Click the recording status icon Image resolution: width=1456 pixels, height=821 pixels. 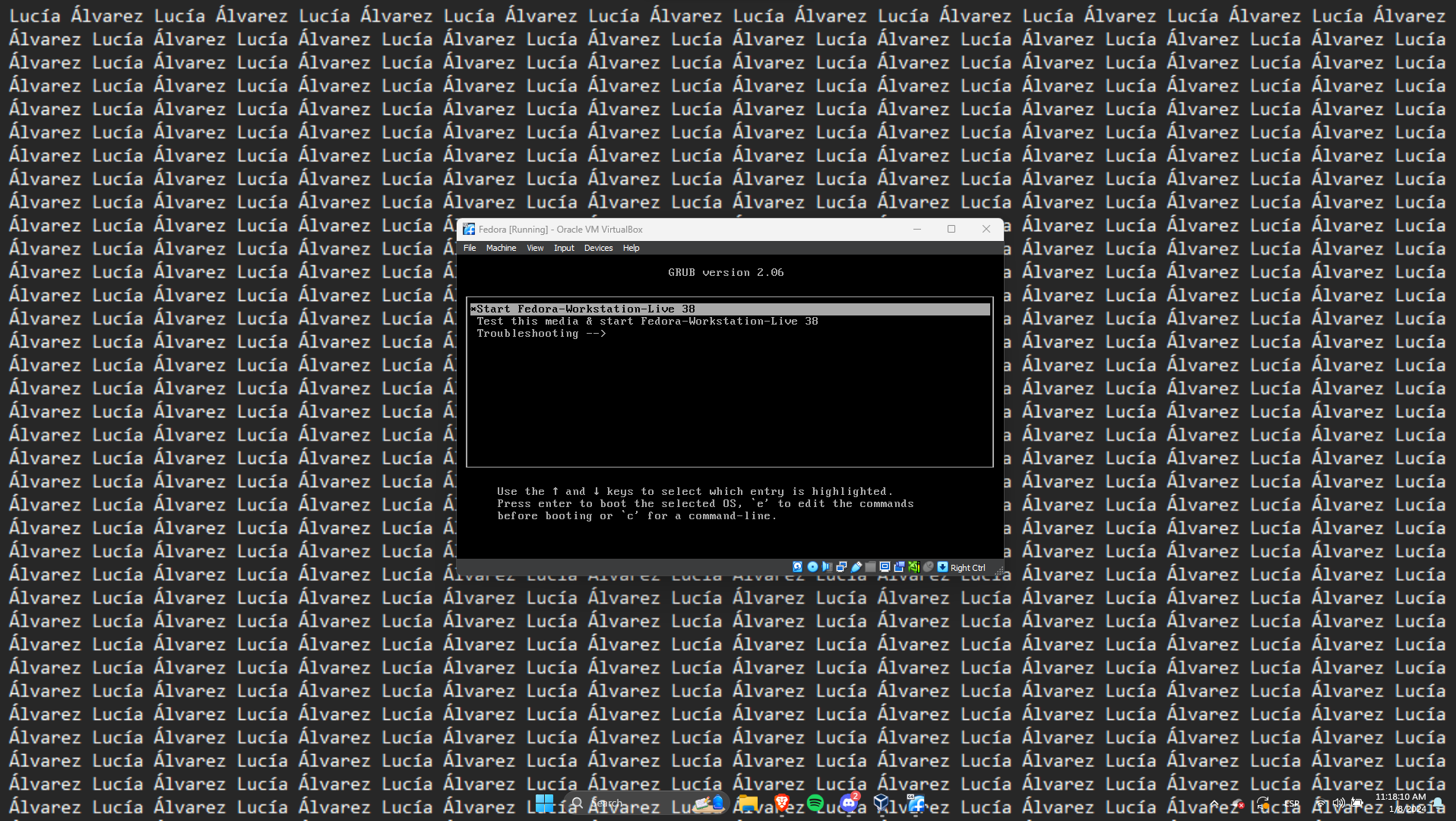[899, 567]
